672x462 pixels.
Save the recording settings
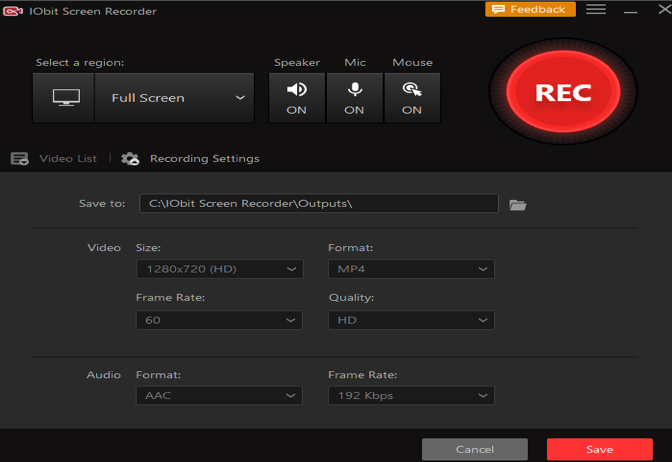point(600,449)
